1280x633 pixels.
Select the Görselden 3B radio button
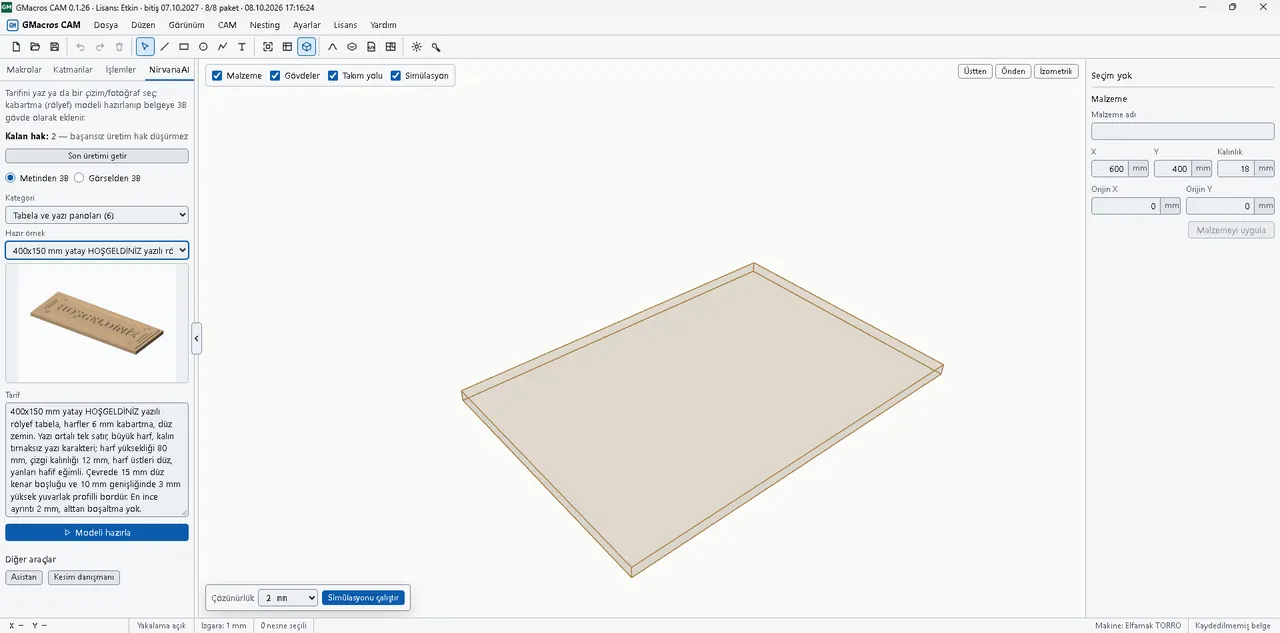(x=79, y=178)
